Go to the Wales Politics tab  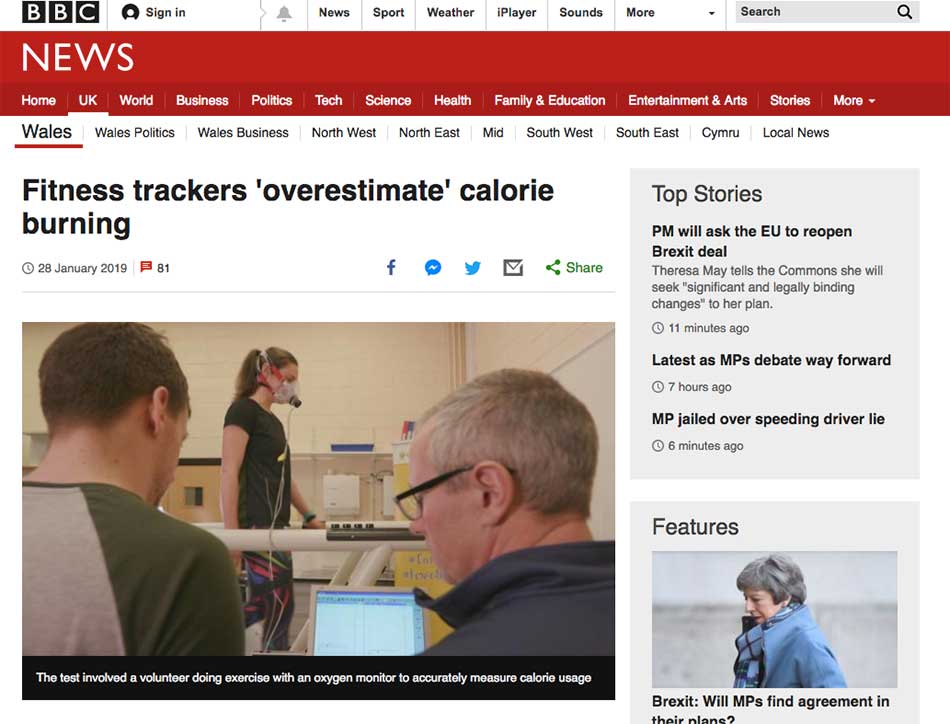(135, 133)
